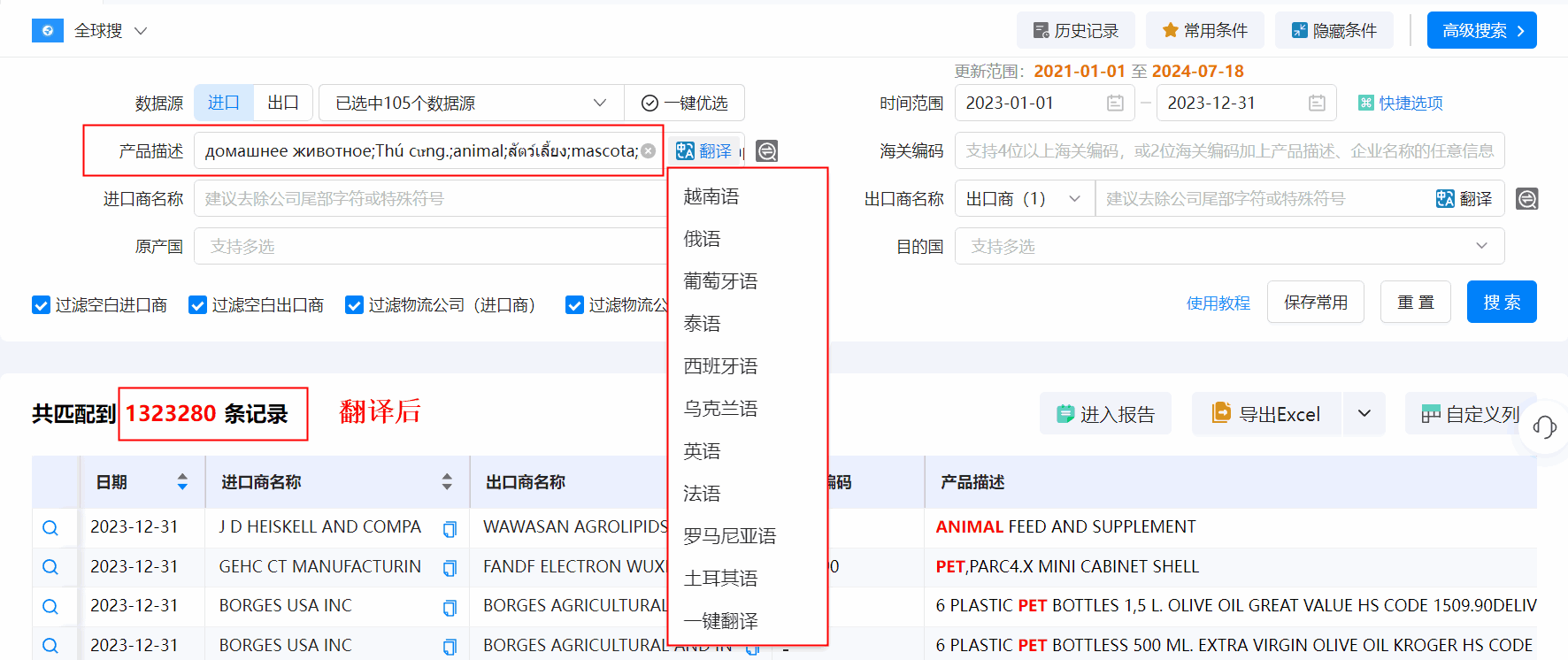
Task: Choose 一键翻译 in language list
Action: click(720, 621)
